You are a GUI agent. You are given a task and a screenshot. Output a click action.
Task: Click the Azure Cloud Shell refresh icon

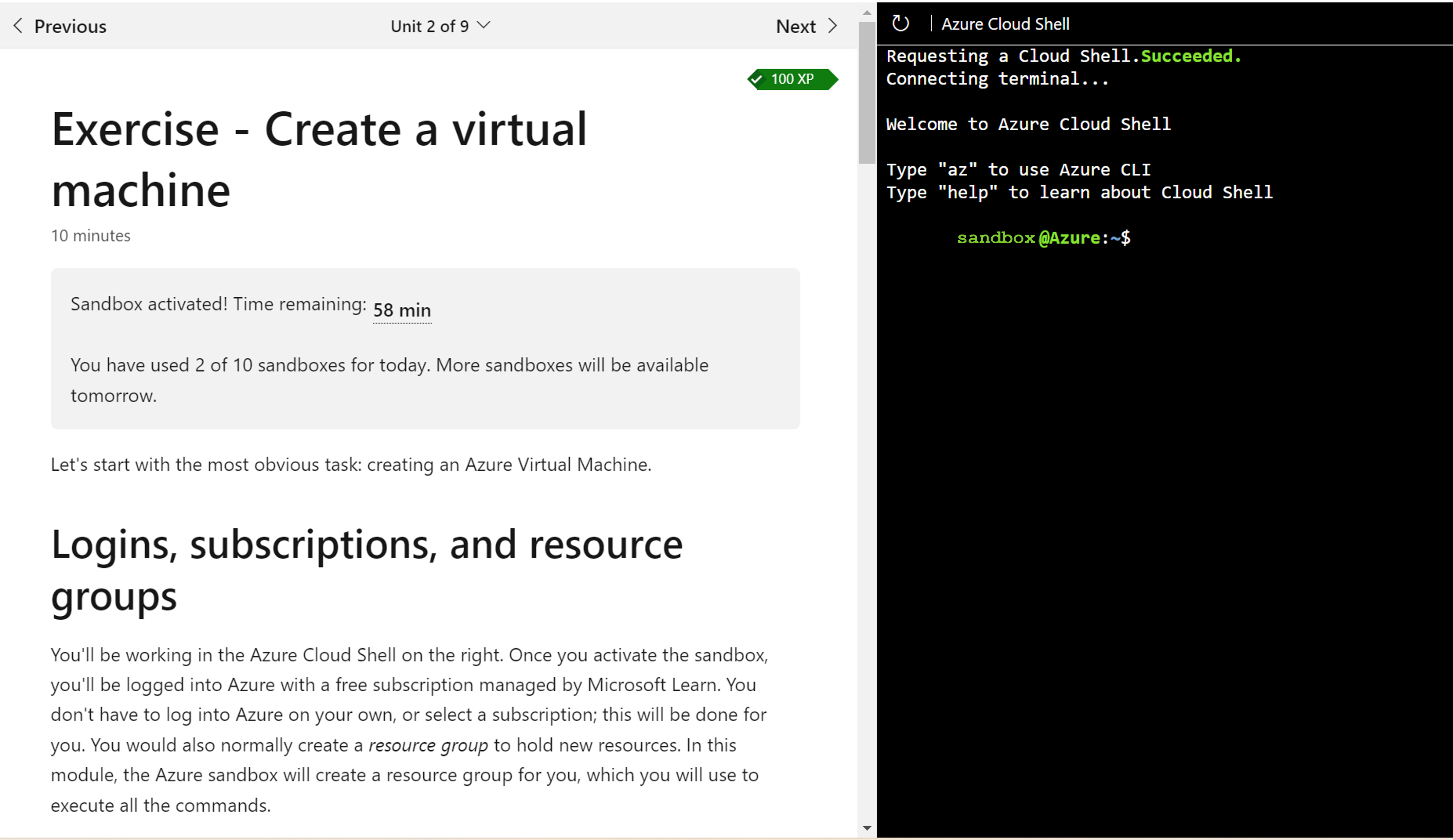click(899, 23)
